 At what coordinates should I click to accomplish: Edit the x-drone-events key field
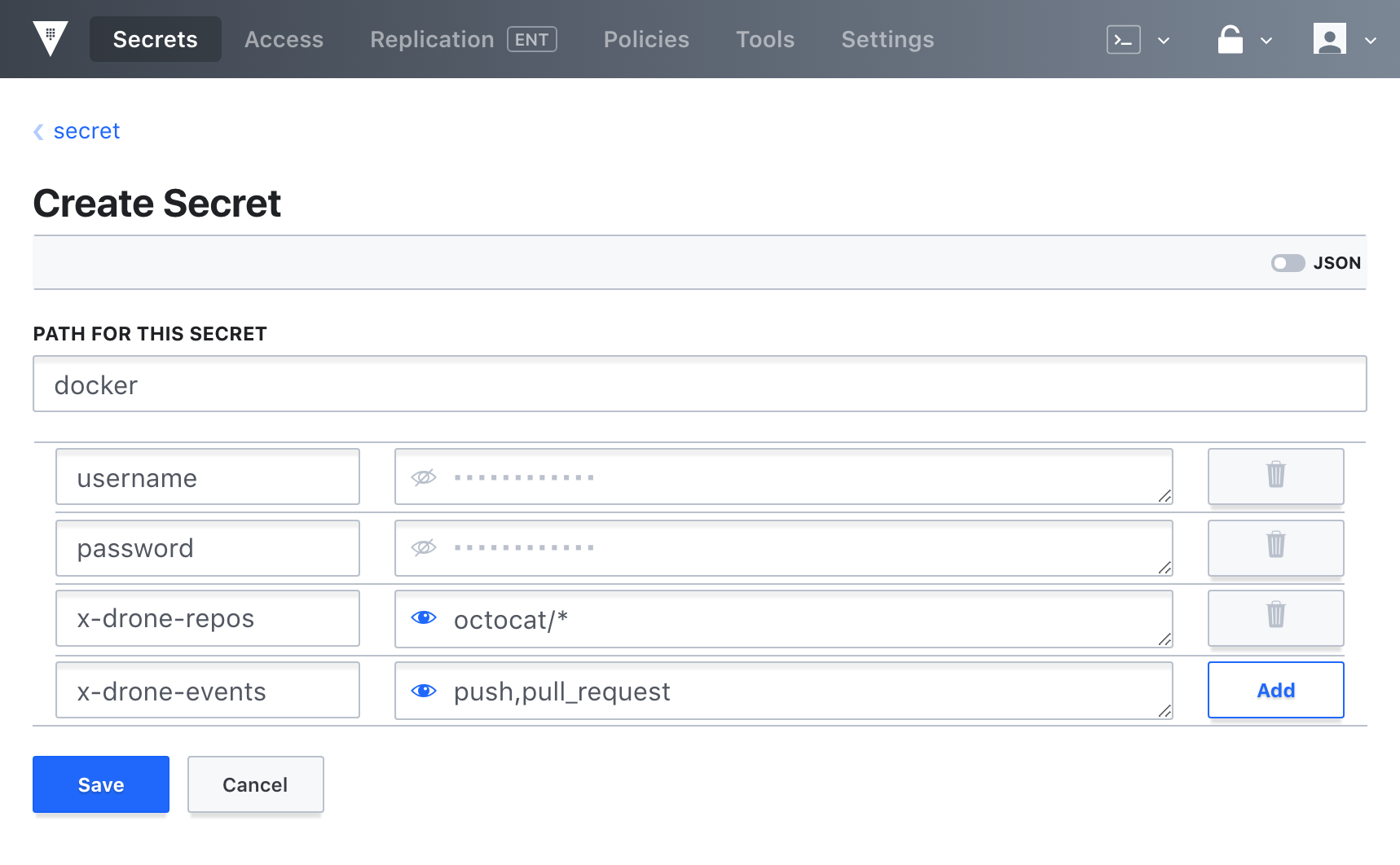[208, 690]
